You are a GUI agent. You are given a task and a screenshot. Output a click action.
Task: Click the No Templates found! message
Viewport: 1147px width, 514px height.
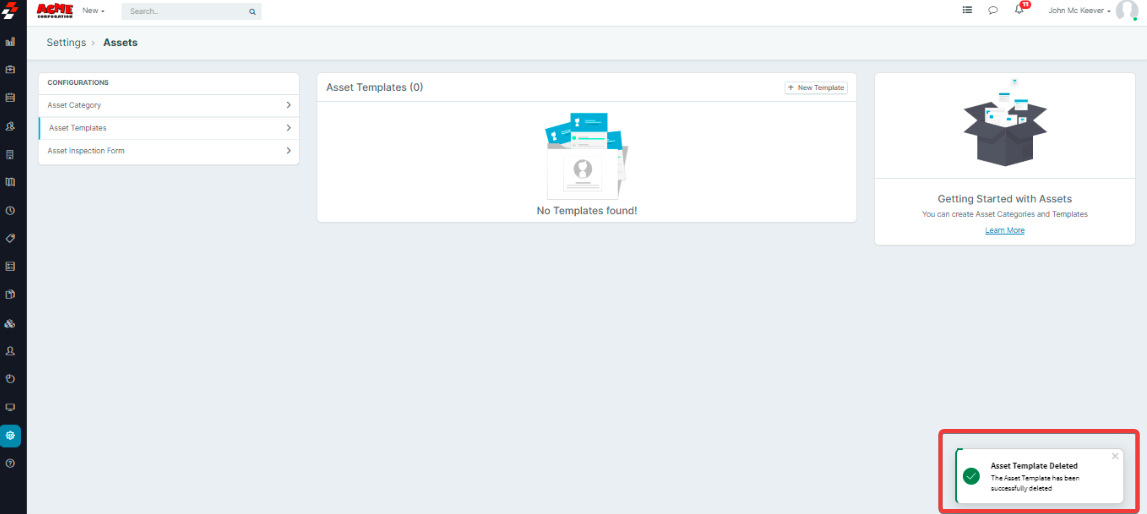click(x=587, y=211)
